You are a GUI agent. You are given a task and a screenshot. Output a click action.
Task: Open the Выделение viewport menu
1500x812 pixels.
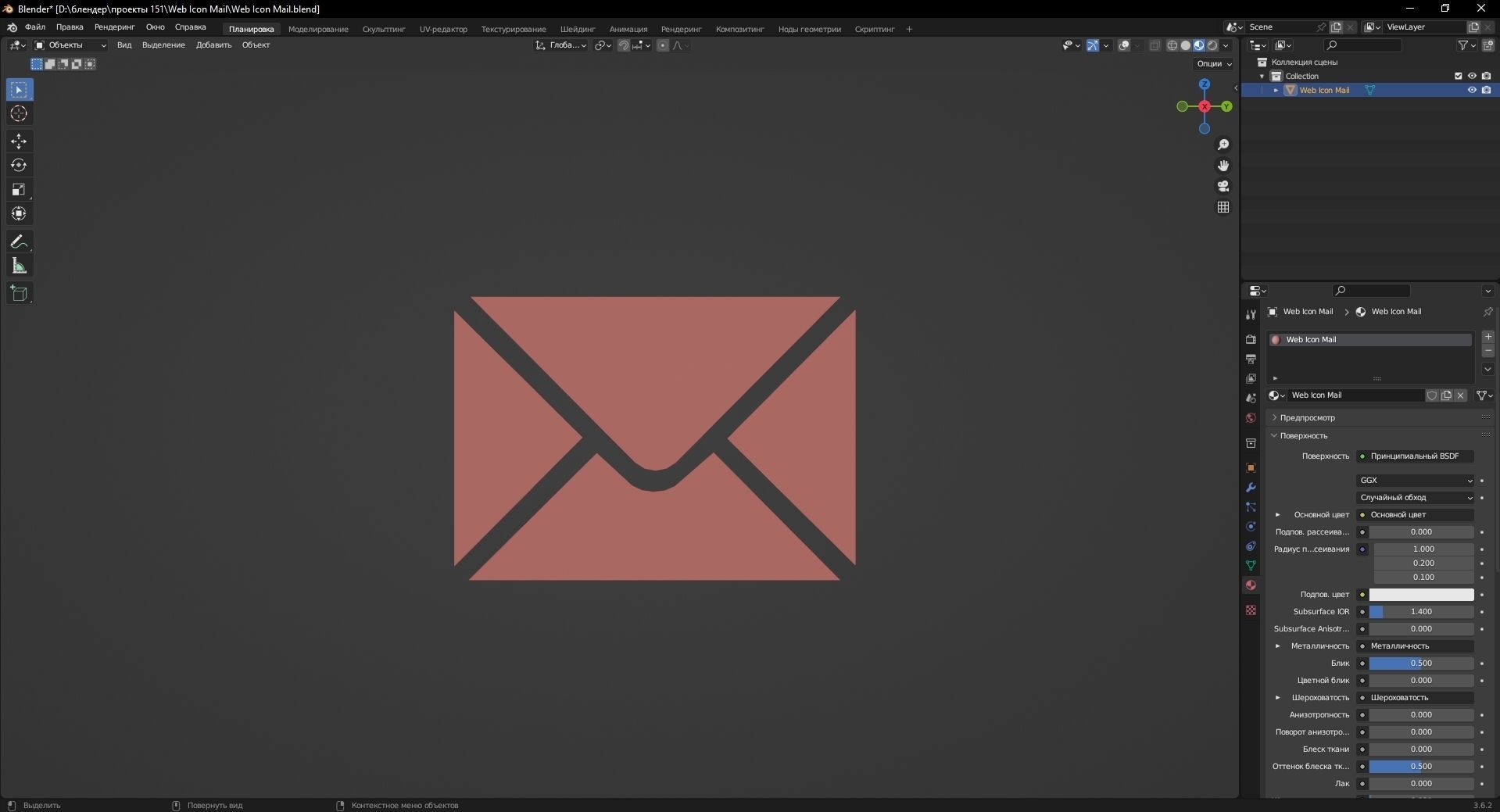tap(163, 45)
